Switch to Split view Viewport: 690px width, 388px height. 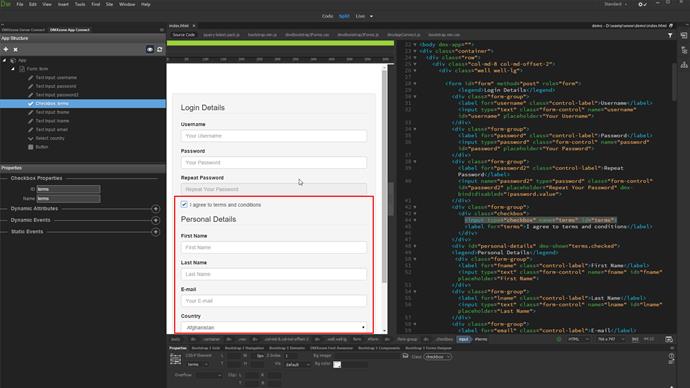pyautogui.click(x=344, y=16)
